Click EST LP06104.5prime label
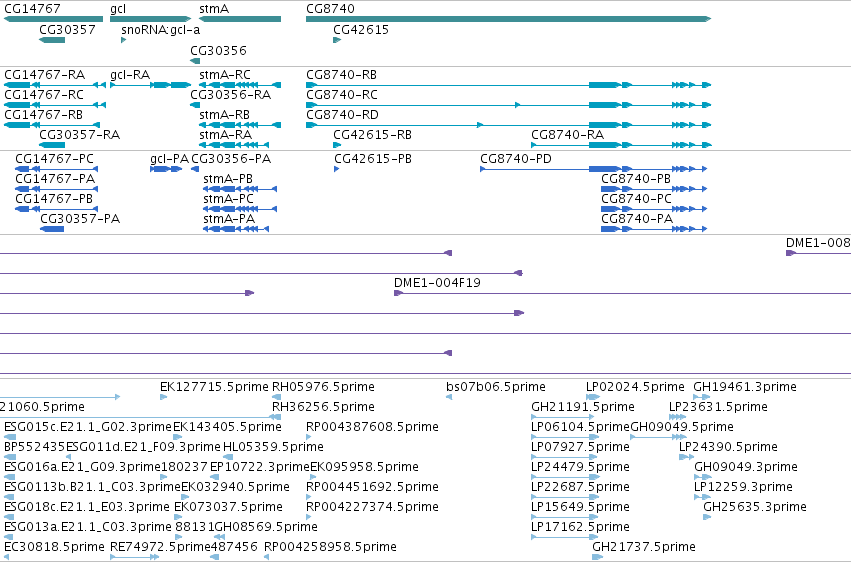The width and height of the screenshot is (851, 562). click(581, 427)
